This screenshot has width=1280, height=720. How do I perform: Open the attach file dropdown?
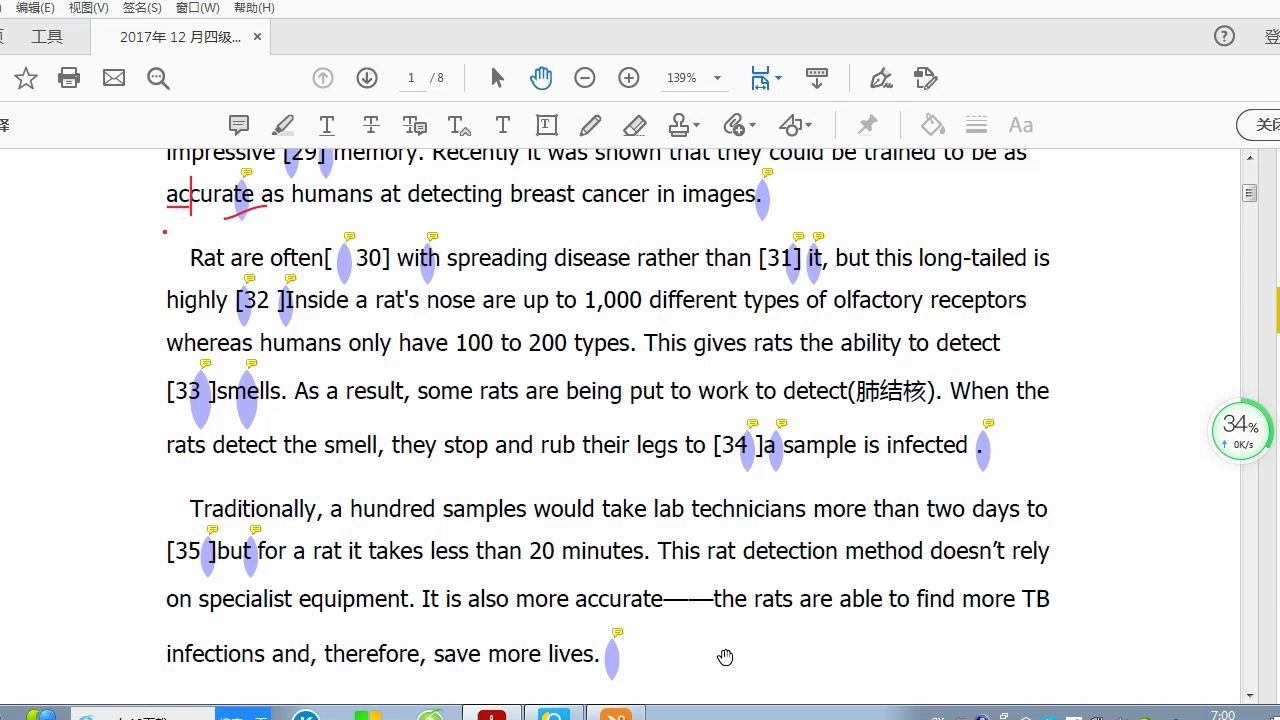point(740,125)
